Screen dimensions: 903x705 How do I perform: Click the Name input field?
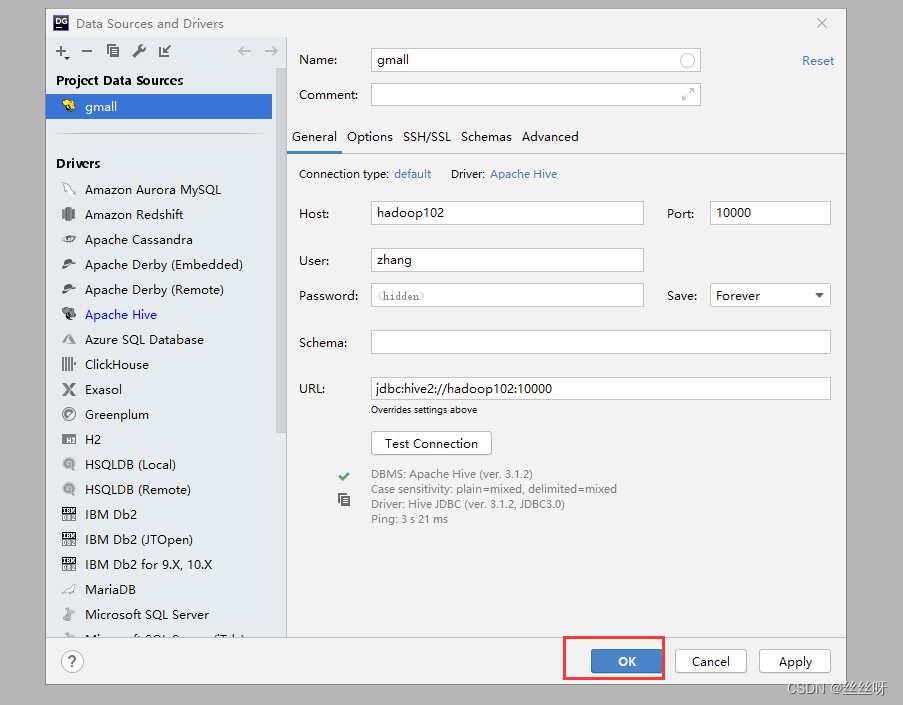536,60
